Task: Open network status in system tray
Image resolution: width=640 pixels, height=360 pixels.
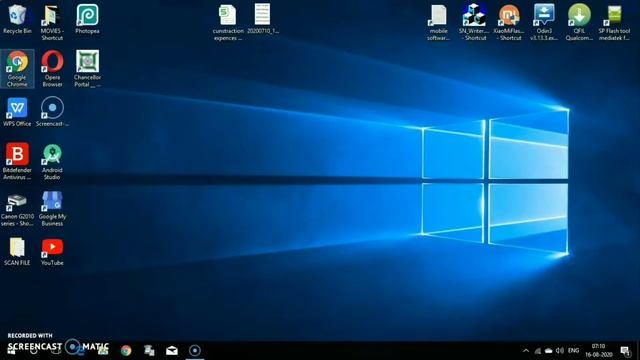Action: click(538, 351)
